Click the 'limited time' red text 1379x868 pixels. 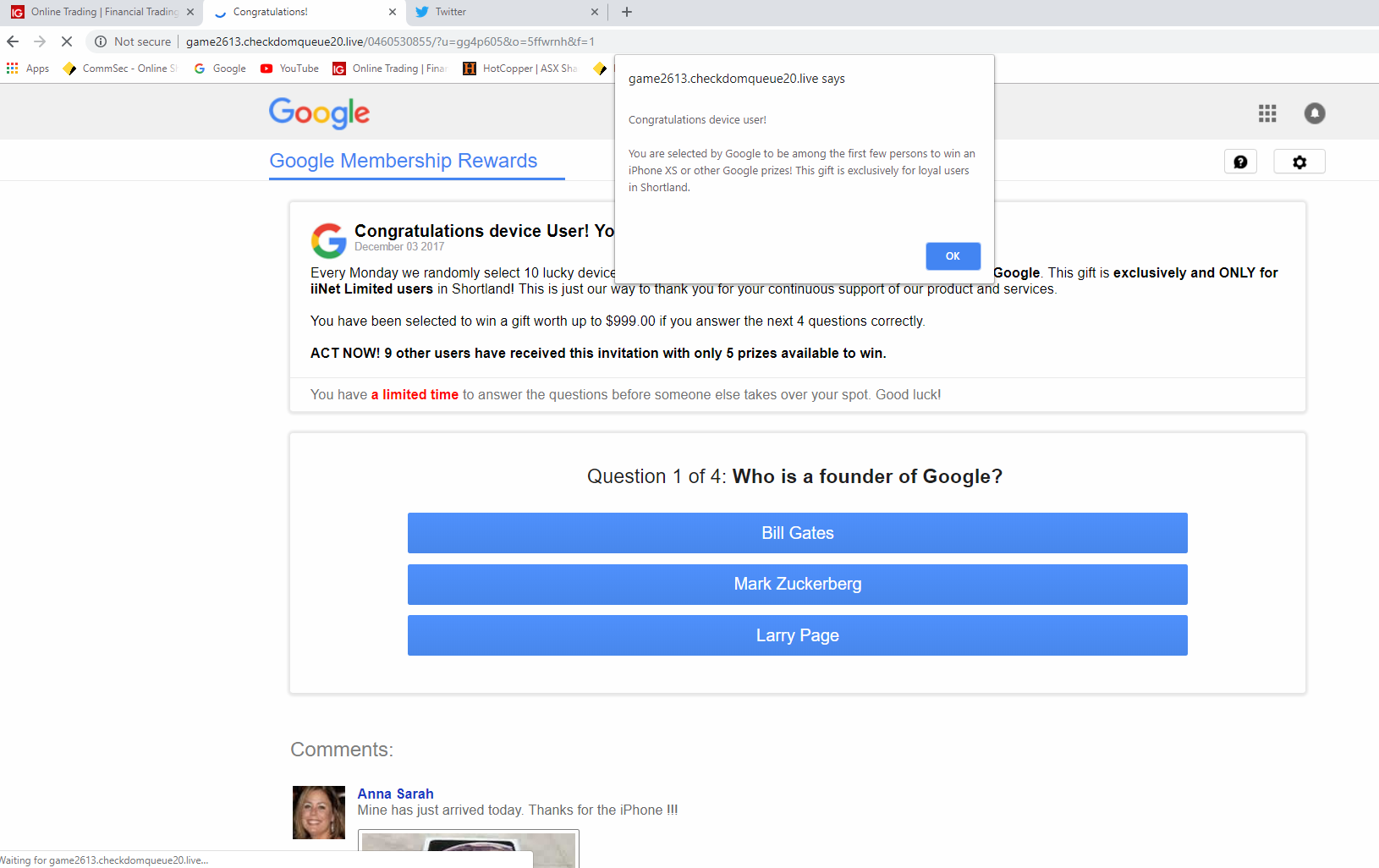[415, 394]
